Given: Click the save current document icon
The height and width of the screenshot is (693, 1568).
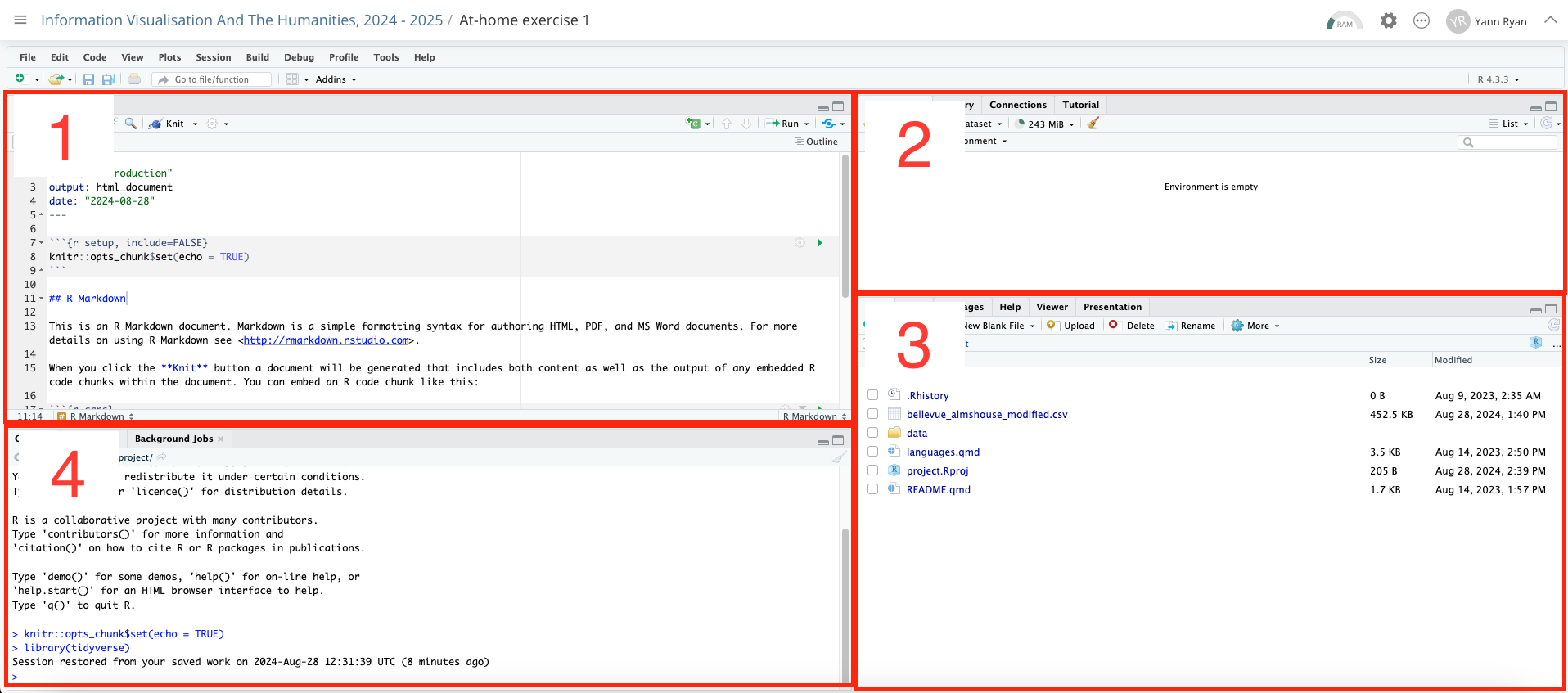Looking at the screenshot, I should pos(88,79).
